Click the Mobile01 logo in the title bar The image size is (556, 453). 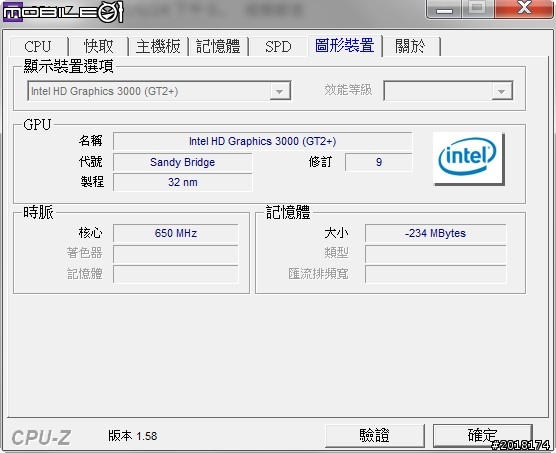(63, 12)
